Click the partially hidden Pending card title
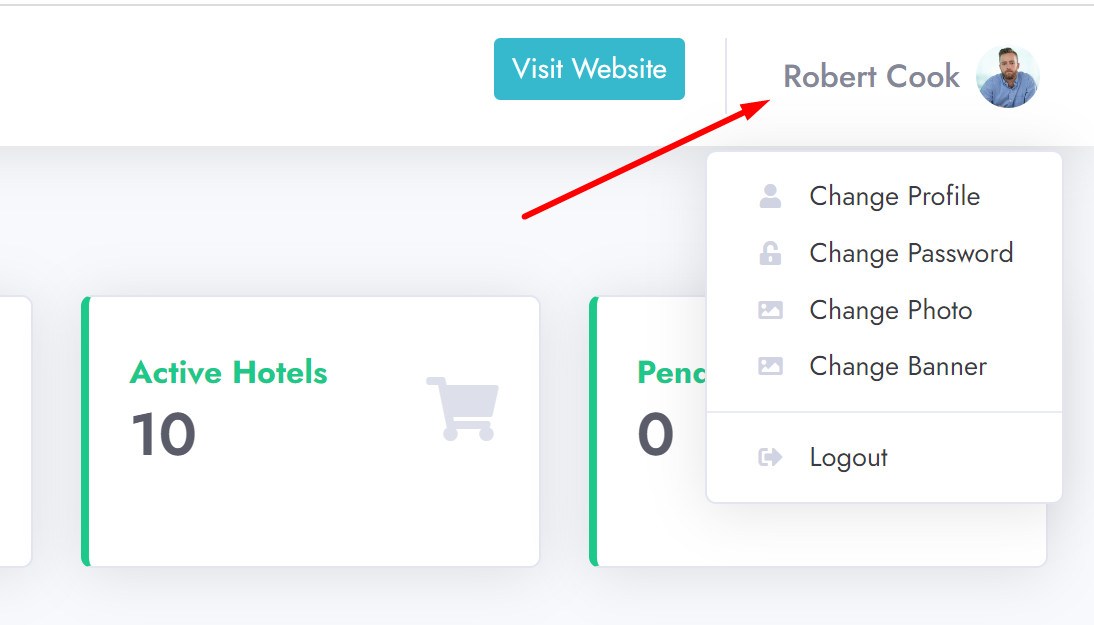Viewport: 1094px width, 625px height. [671, 372]
